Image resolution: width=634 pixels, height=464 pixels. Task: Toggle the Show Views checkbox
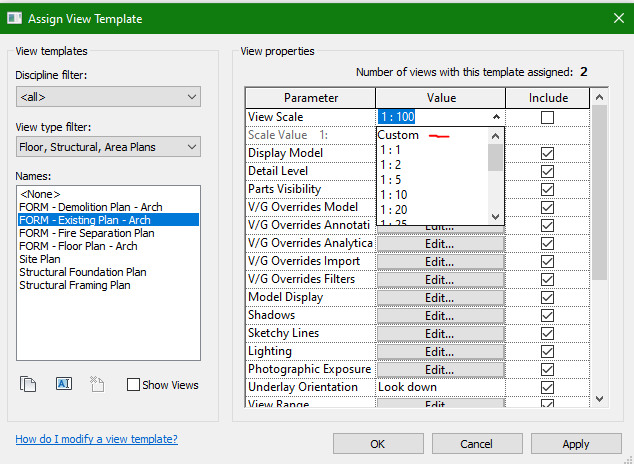click(133, 384)
